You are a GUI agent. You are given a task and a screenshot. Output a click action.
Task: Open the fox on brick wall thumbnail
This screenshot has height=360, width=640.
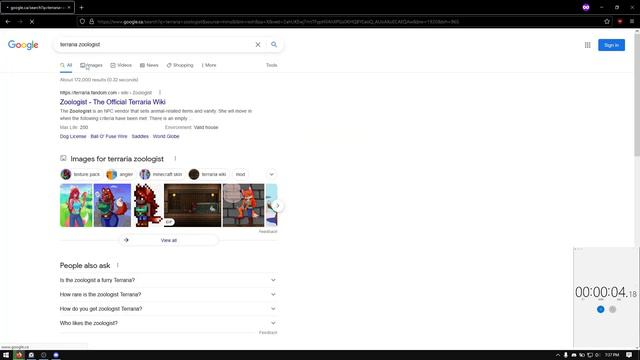pos(243,205)
